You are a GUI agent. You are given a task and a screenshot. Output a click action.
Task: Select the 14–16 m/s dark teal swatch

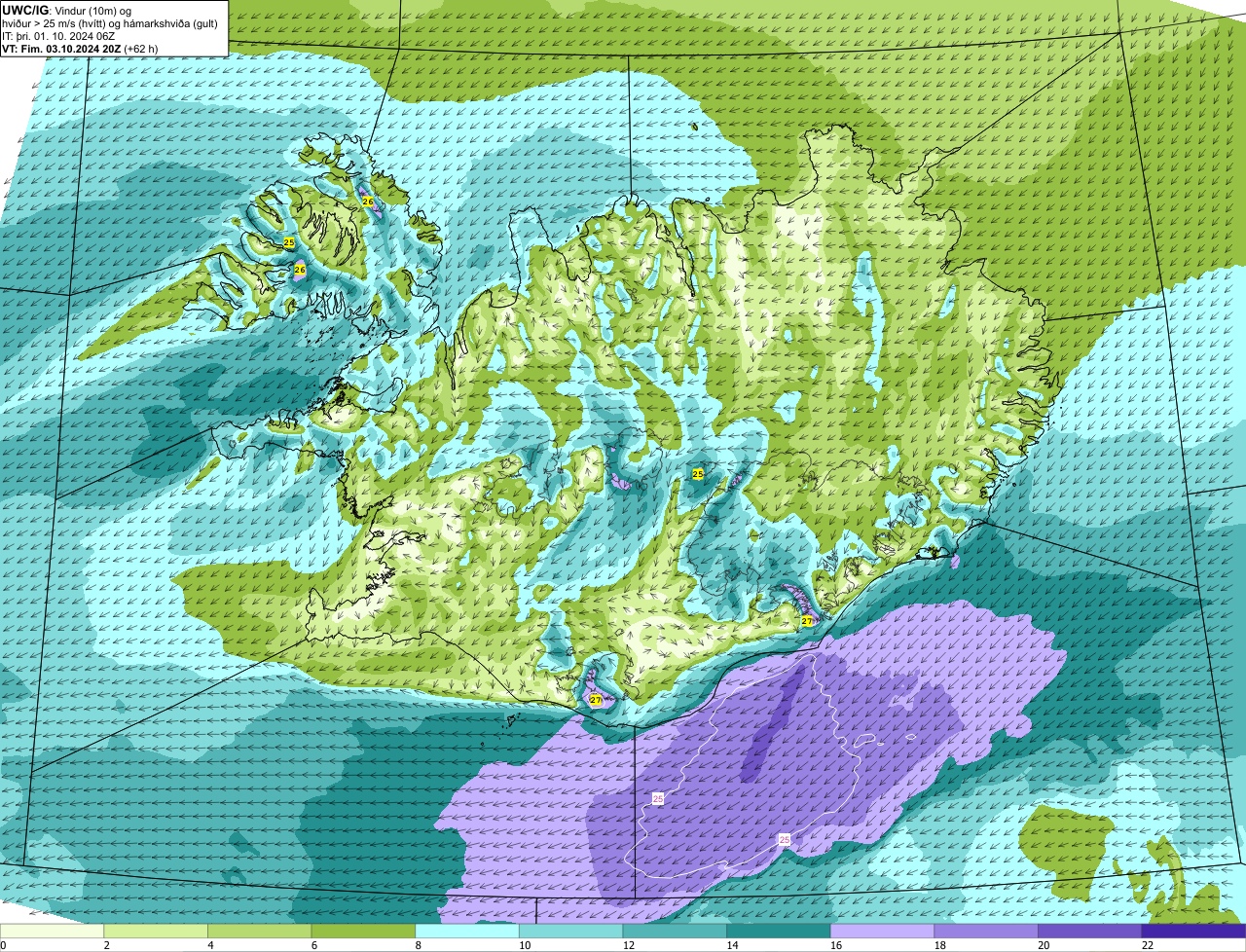coord(779,931)
